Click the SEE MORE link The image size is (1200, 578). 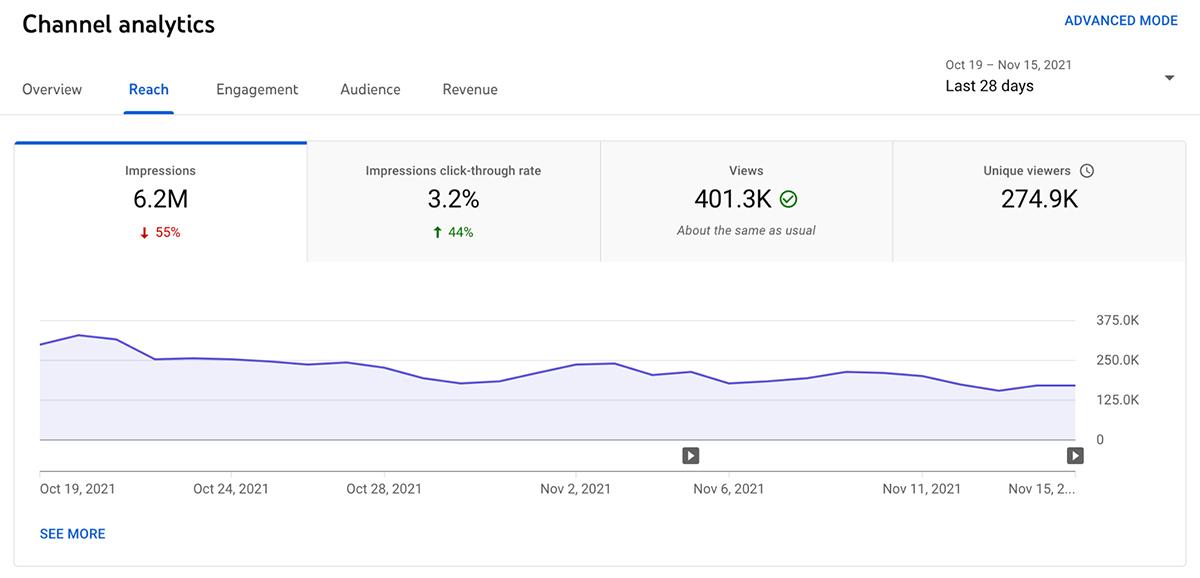[72, 533]
